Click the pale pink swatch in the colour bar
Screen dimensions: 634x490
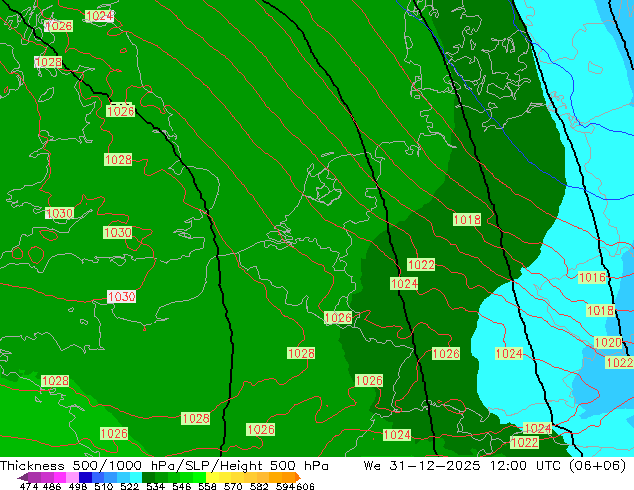coord(72,477)
